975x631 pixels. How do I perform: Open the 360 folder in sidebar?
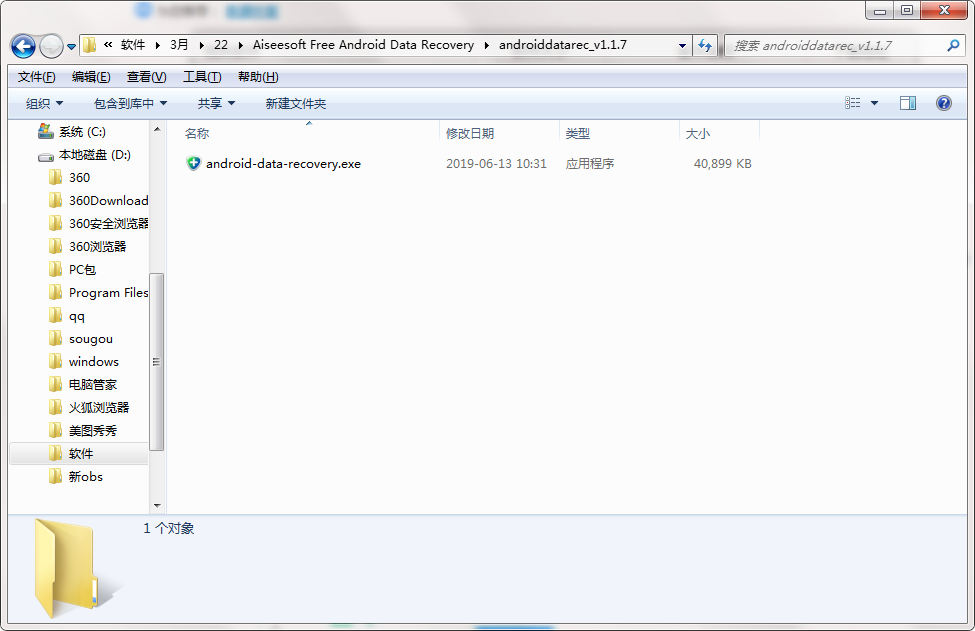pos(80,178)
